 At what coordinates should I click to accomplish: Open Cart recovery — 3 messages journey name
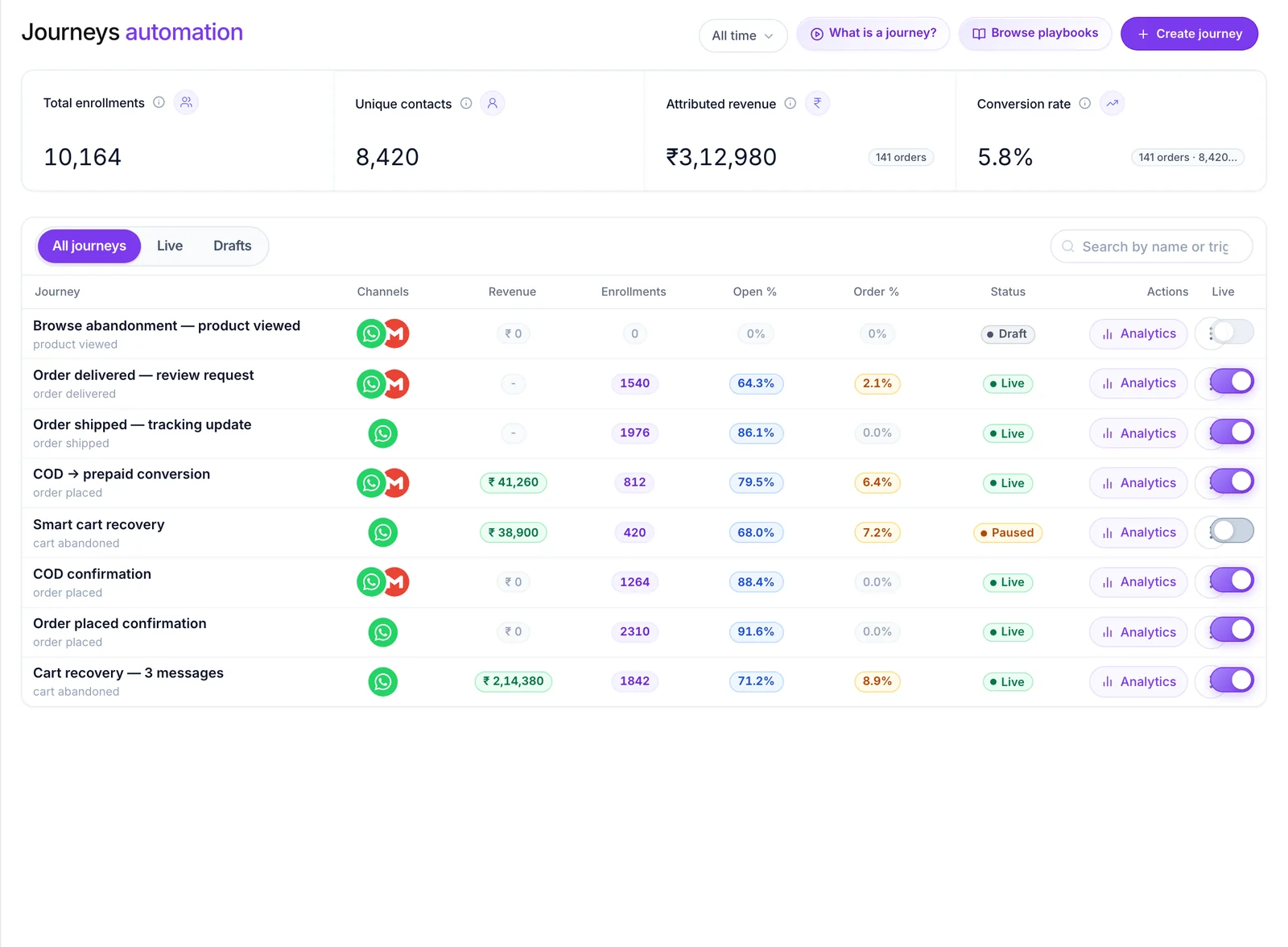(129, 673)
